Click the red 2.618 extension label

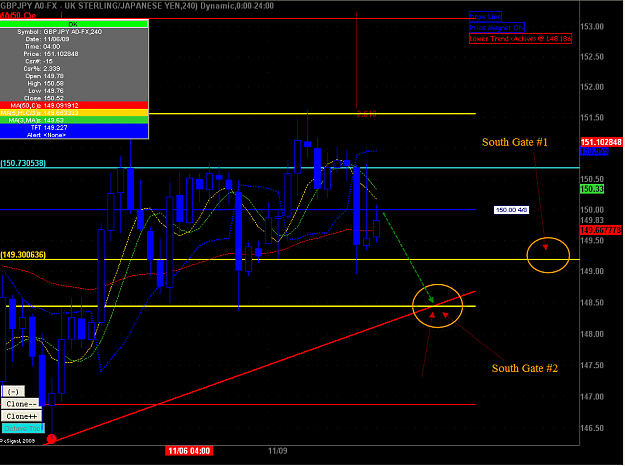366,114
